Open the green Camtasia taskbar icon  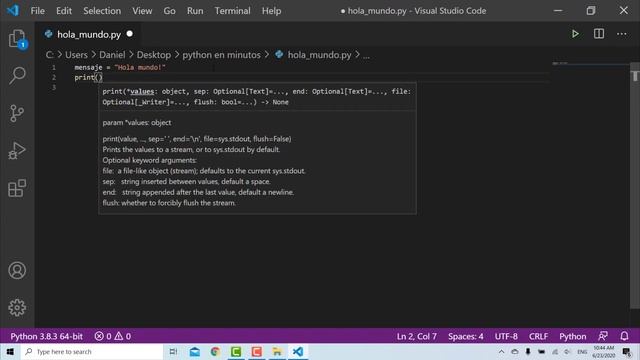(236, 351)
